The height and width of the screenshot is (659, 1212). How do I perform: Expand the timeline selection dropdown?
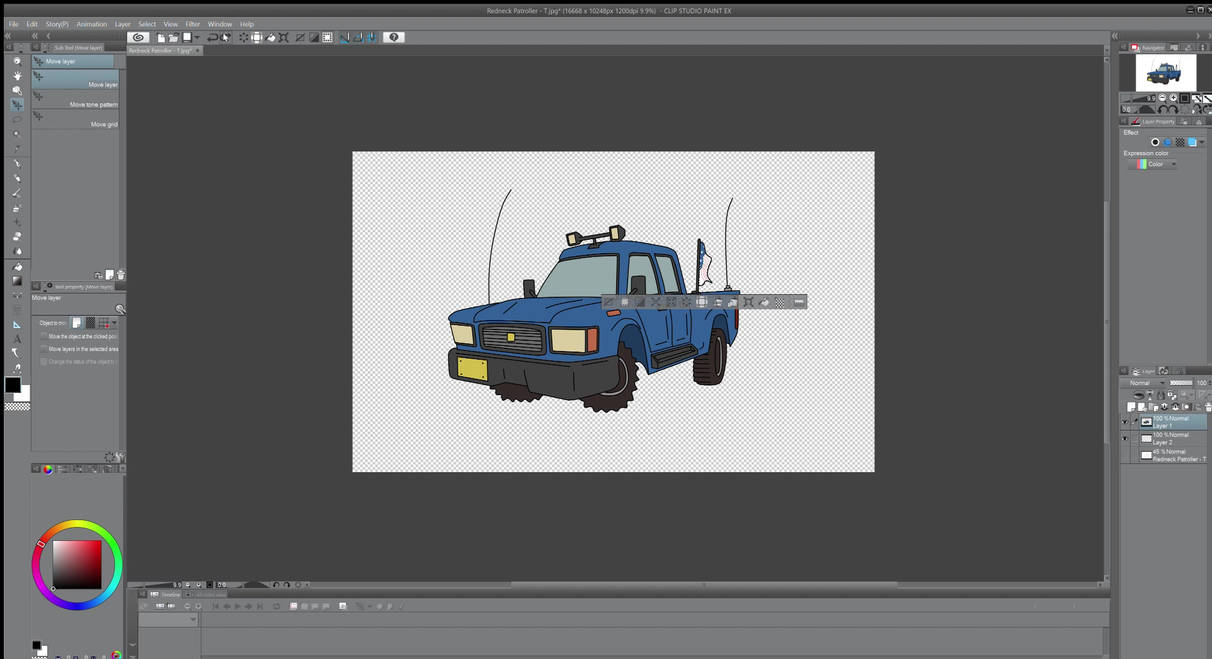tap(193, 619)
